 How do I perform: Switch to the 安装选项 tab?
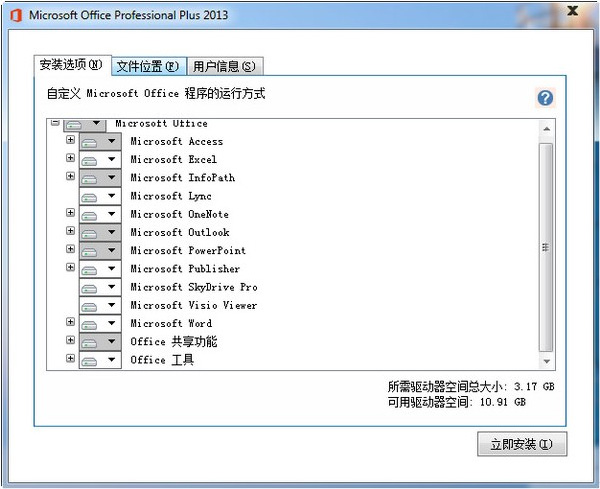click(x=72, y=65)
